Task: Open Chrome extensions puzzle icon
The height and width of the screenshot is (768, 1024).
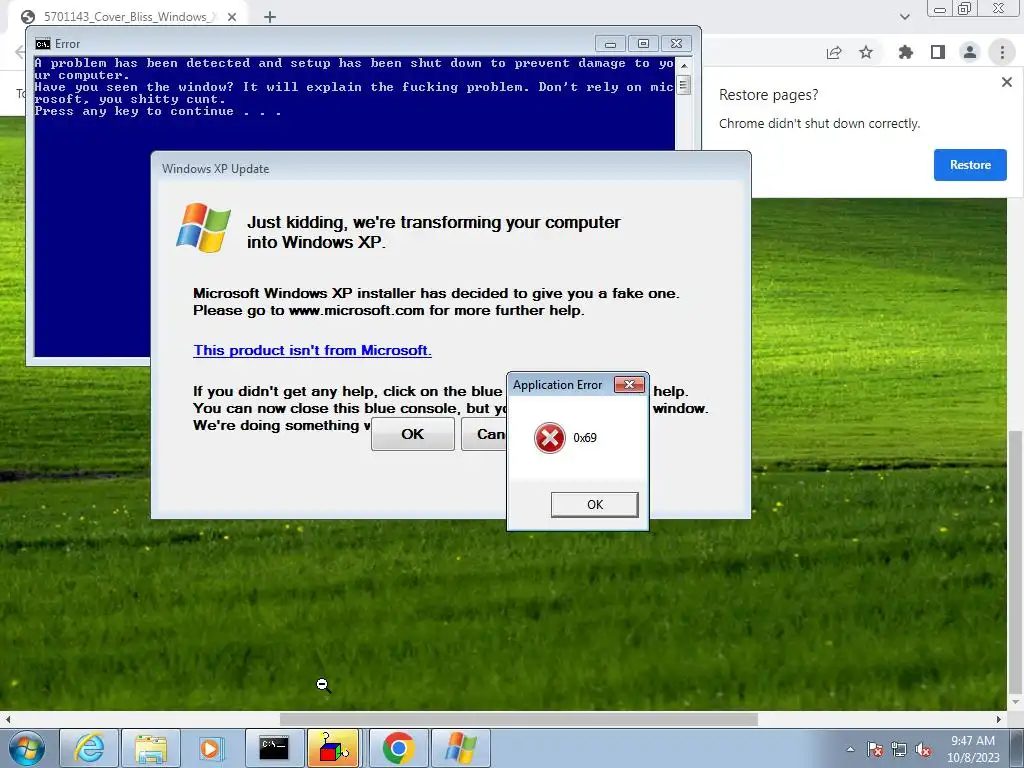Action: coord(905,52)
